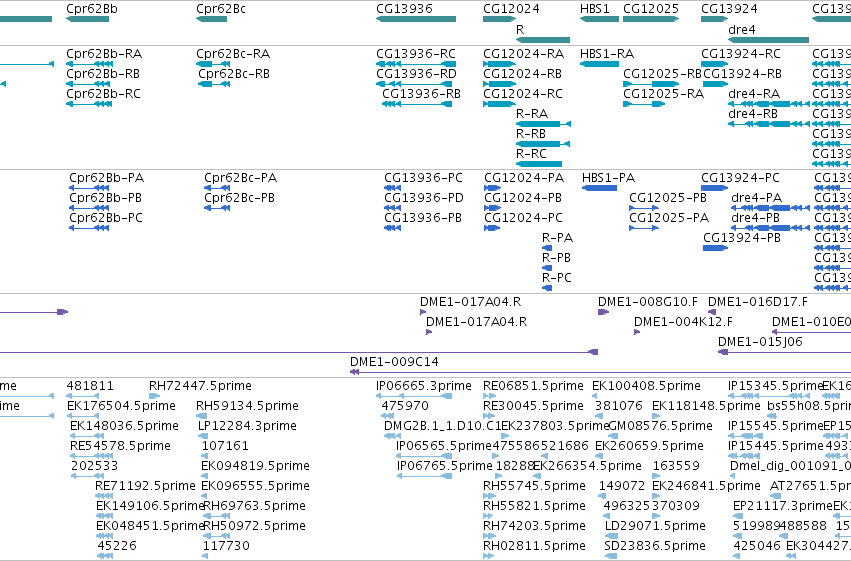This screenshot has width=851, height=561.
Task: Open transcript Cpr62Bc-RA
Action: [x=233, y=54]
